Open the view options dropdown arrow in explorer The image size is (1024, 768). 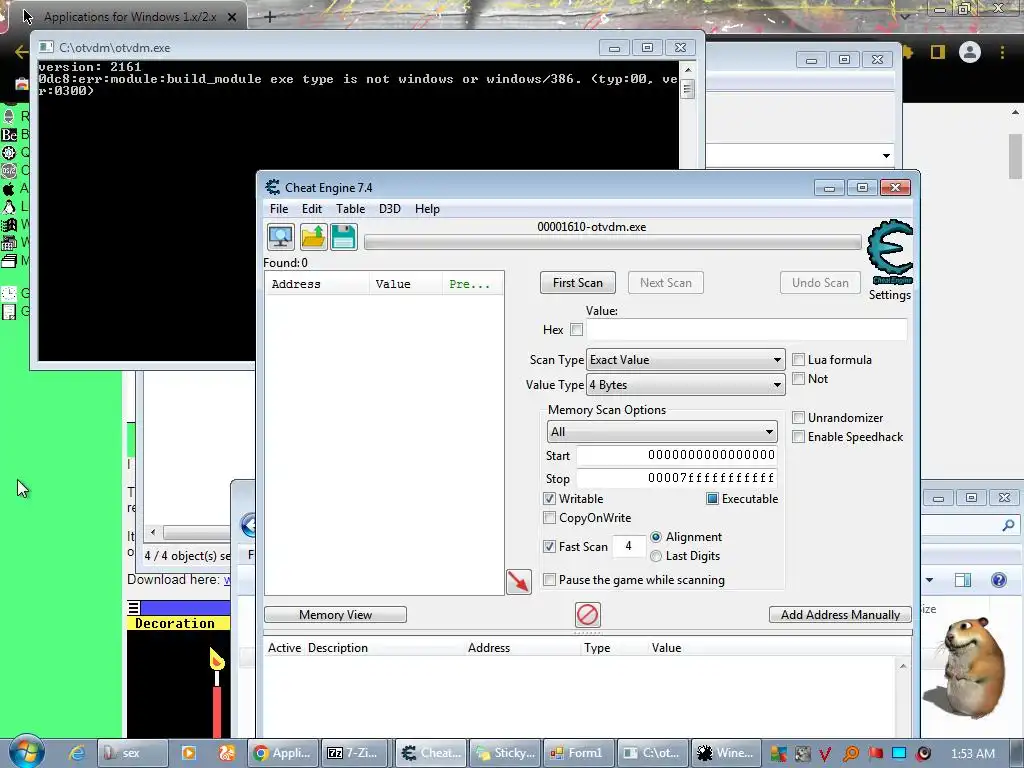coord(929,580)
